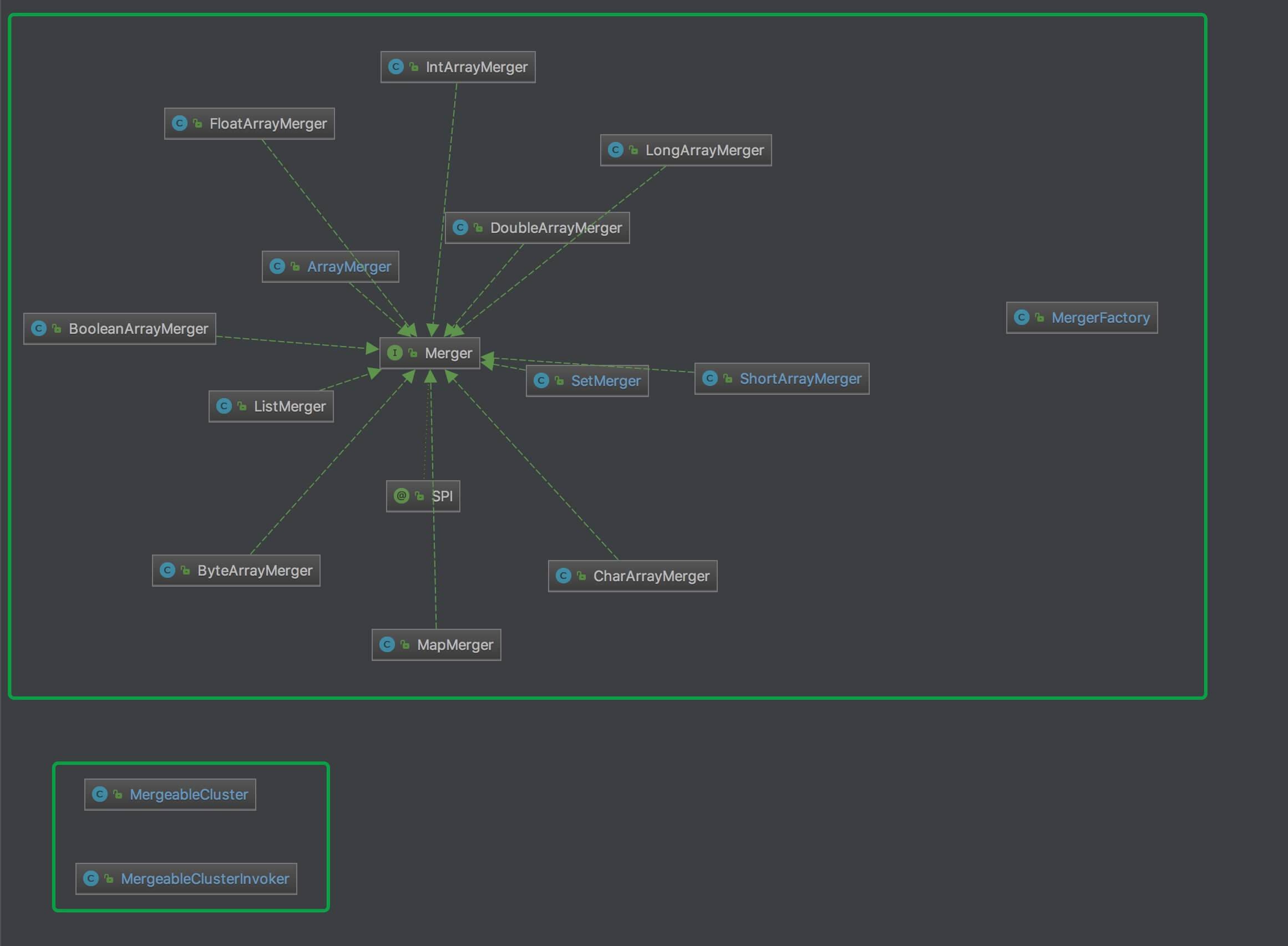The height and width of the screenshot is (946, 1288).
Task: Select the FloatArrayMerger class node
Action: pos(268,124)
